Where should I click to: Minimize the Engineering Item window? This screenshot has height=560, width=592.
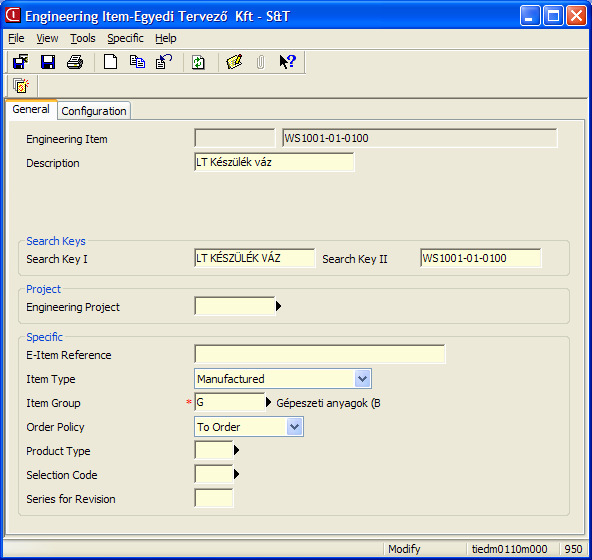pyautogui.click(x=530, y=16)
